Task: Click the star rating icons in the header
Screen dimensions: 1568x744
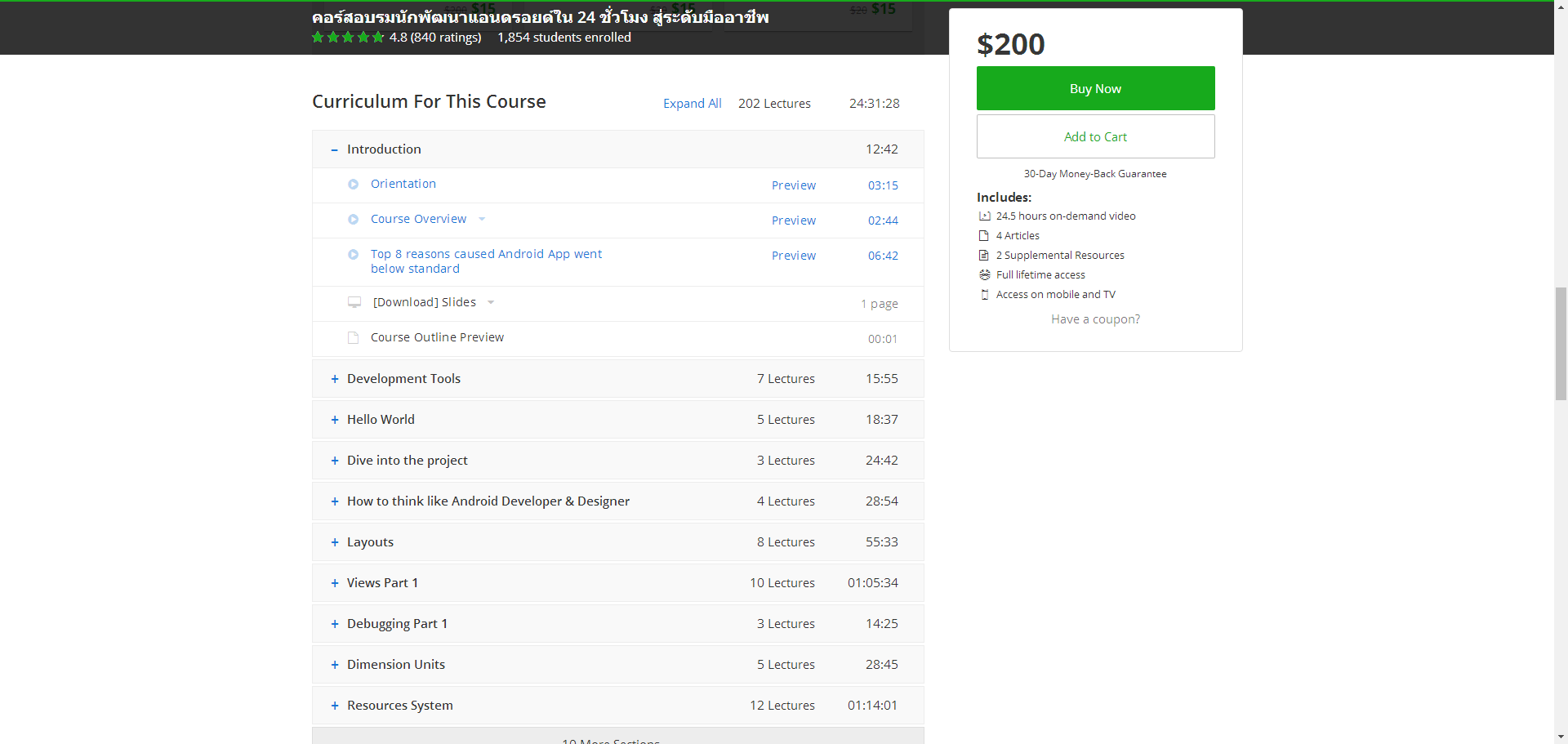Action: pos(348,38)
